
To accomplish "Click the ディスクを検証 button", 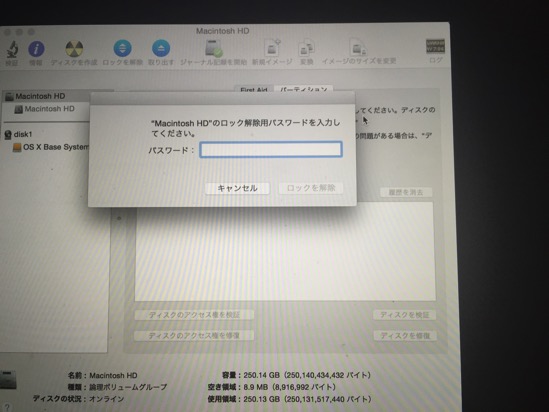I will 404,315.
